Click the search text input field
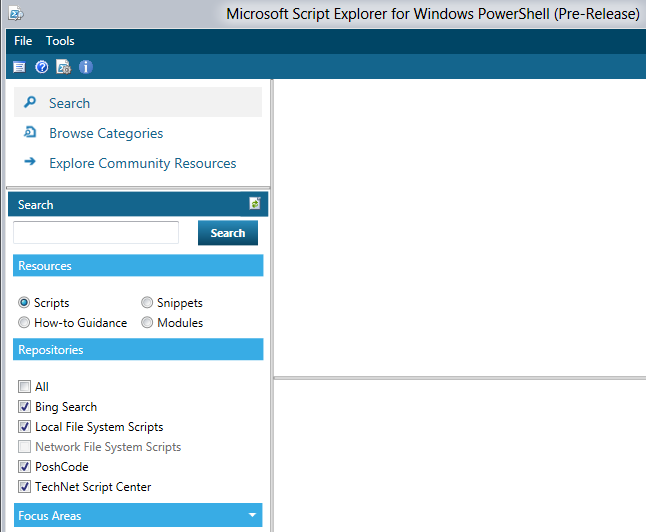 (x=96, y=233)
